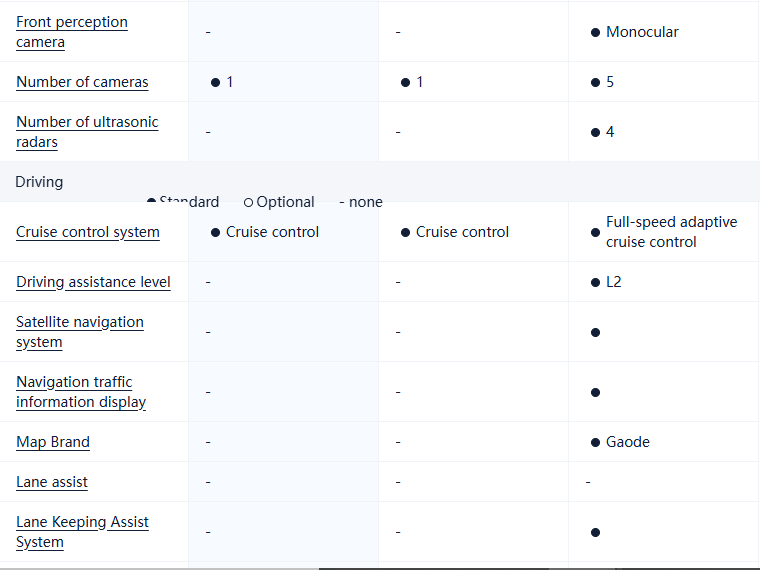Open the Lane assist link

(x=52, y=482)
